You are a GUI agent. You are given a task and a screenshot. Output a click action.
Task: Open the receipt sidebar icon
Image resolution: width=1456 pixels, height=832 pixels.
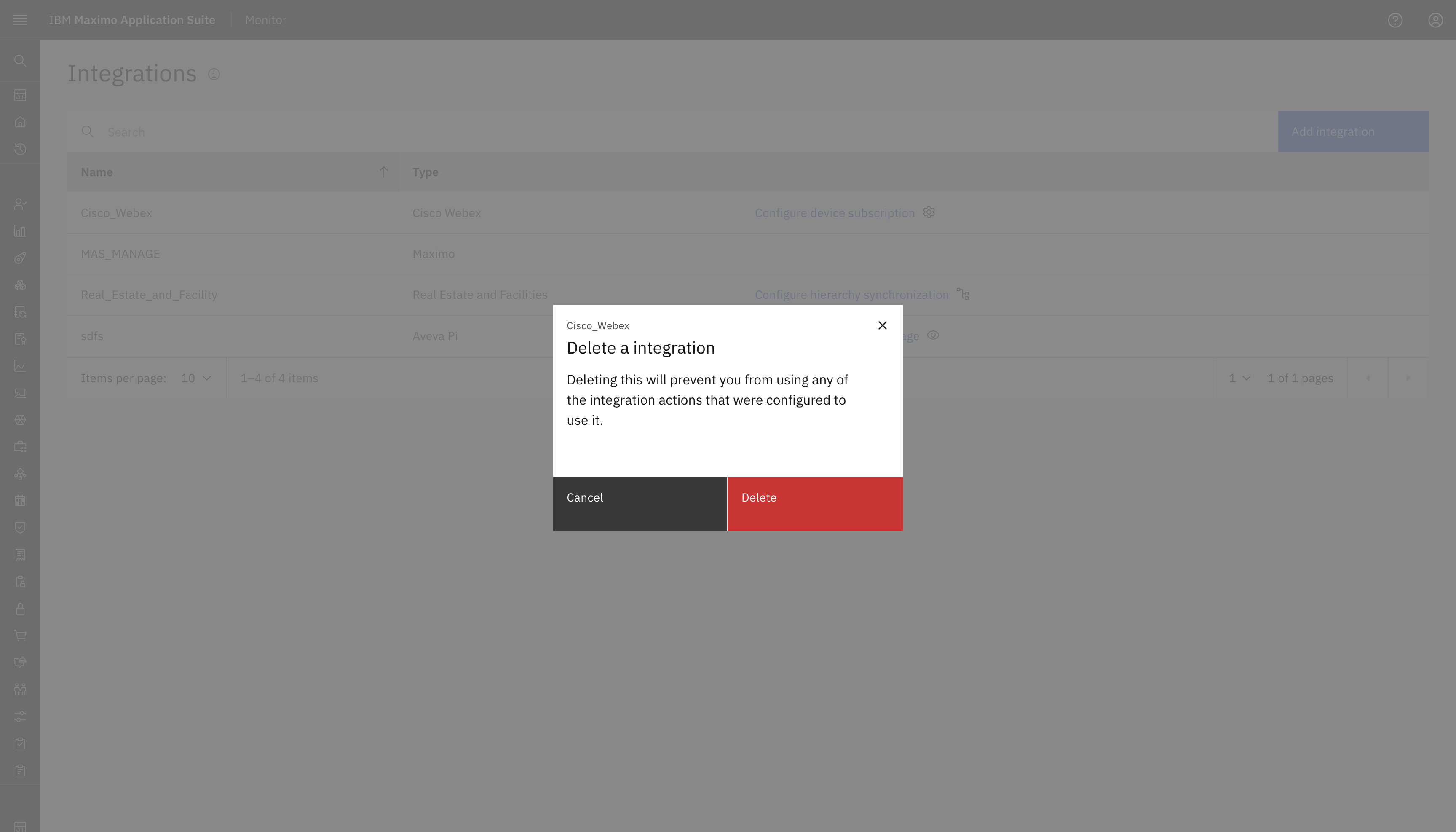[20, 555]
